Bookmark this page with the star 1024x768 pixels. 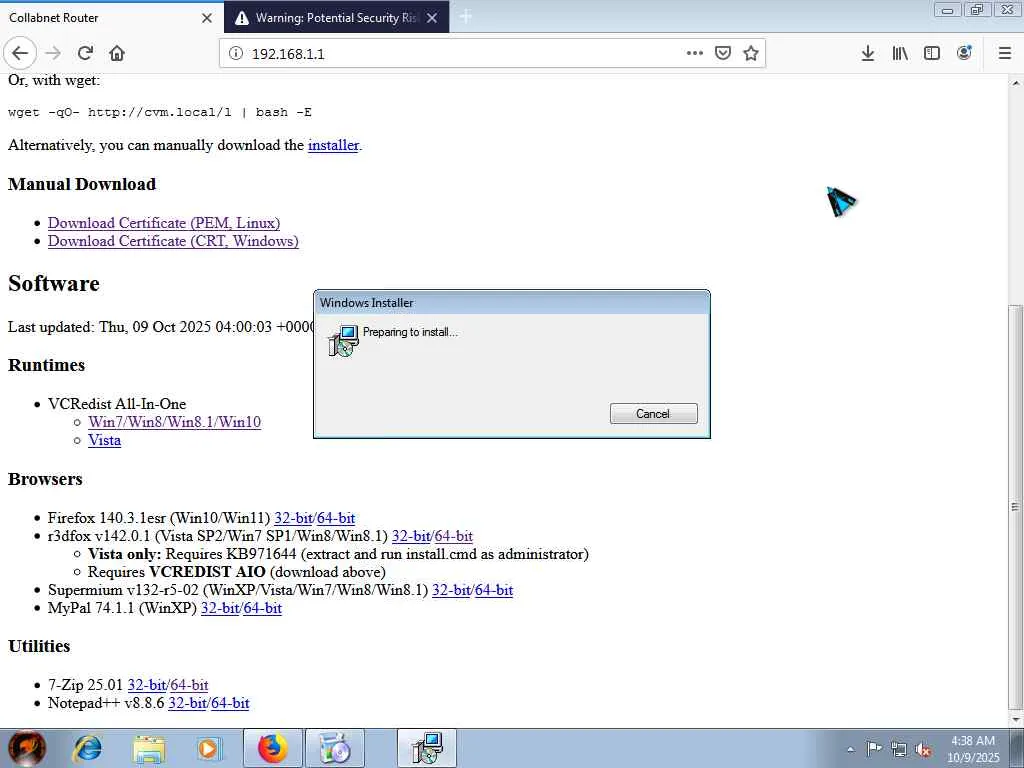coord(751,53)
